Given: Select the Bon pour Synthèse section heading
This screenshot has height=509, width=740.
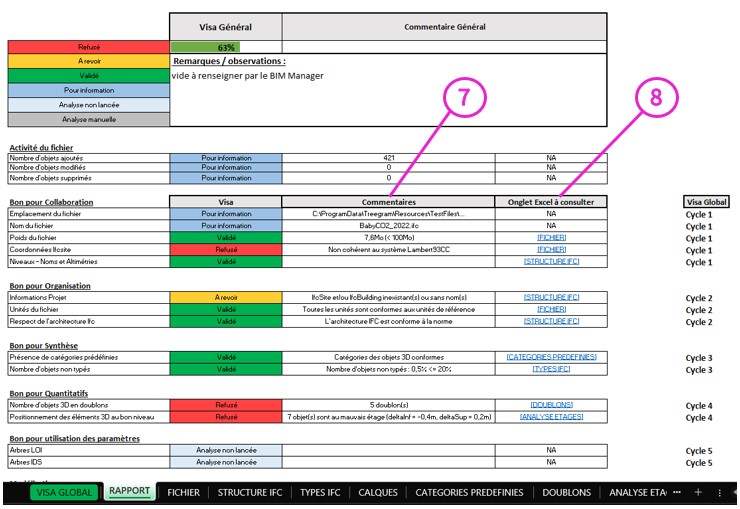Looking at the screenshot, I should (x=43, y=346).
